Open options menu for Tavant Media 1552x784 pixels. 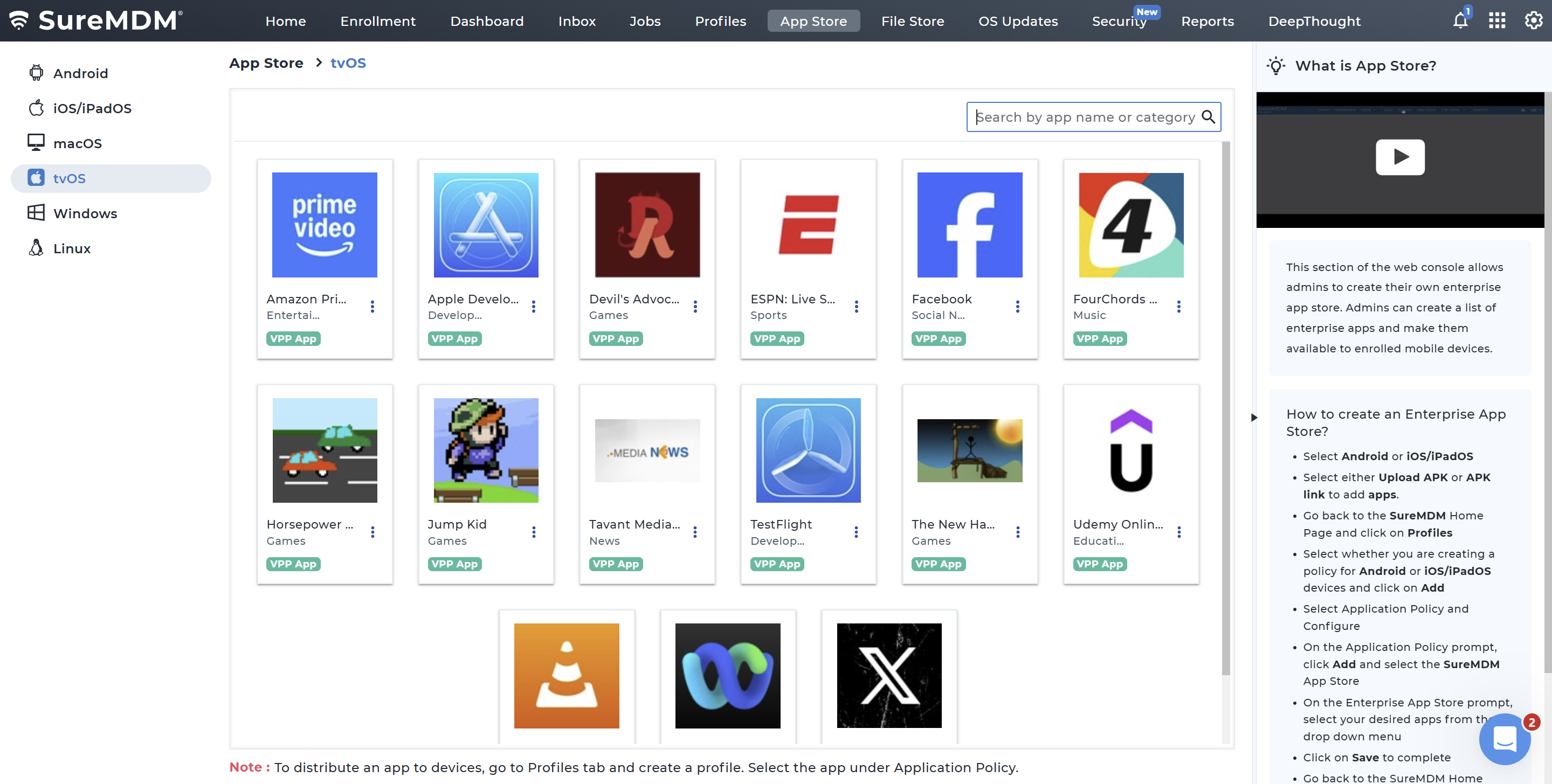[695, 532]
